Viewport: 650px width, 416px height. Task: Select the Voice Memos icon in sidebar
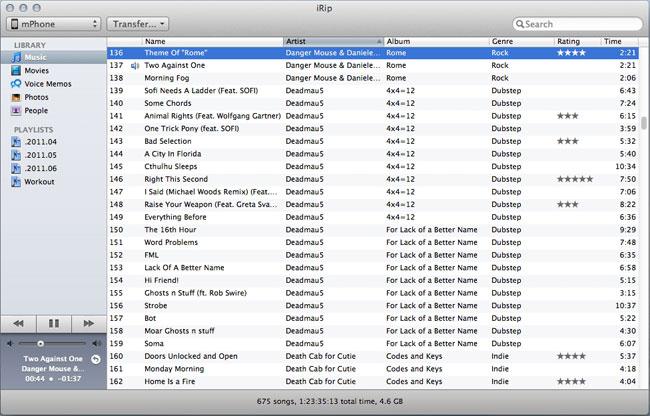tap(17, 84)
